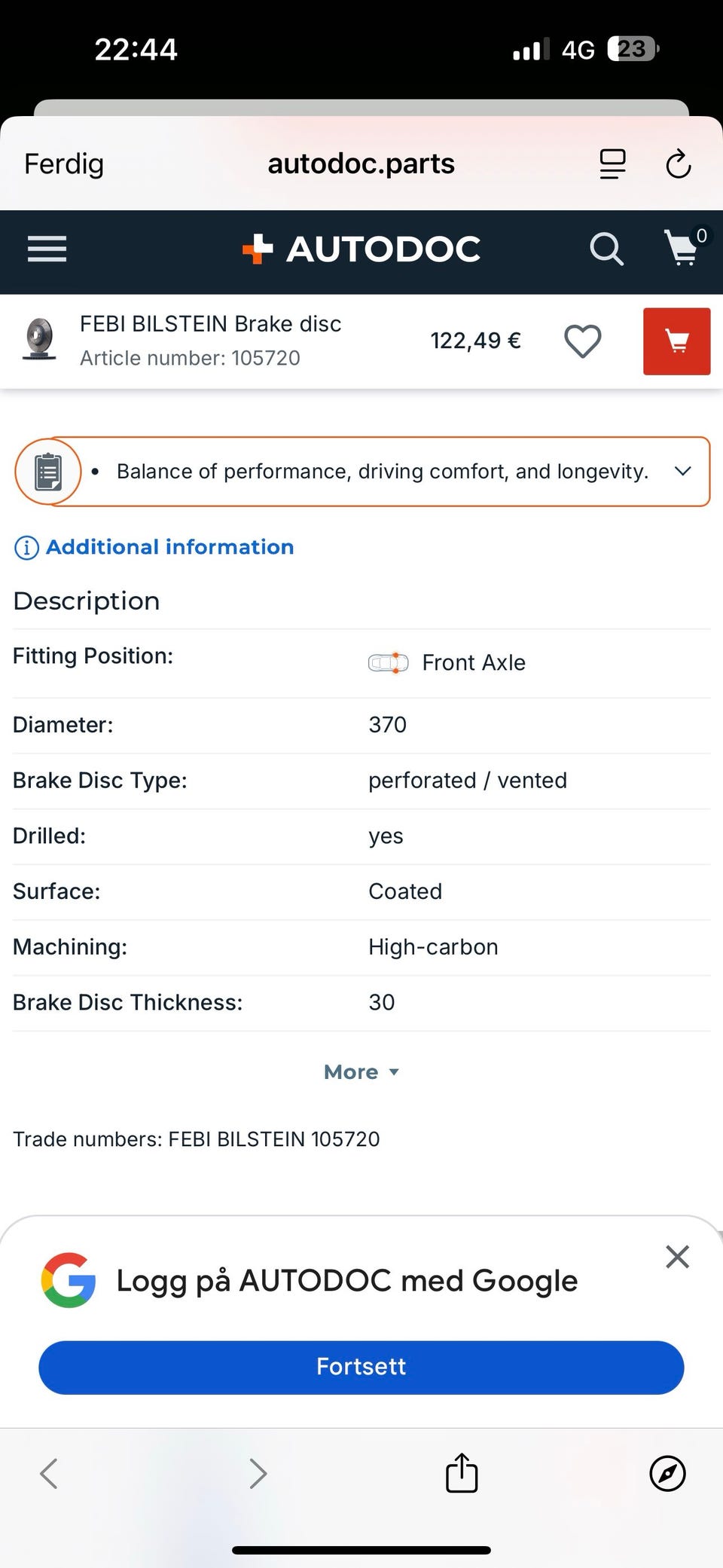Open the shopping cart in header
Screen dimensions: 723x1568
point(682,249)
